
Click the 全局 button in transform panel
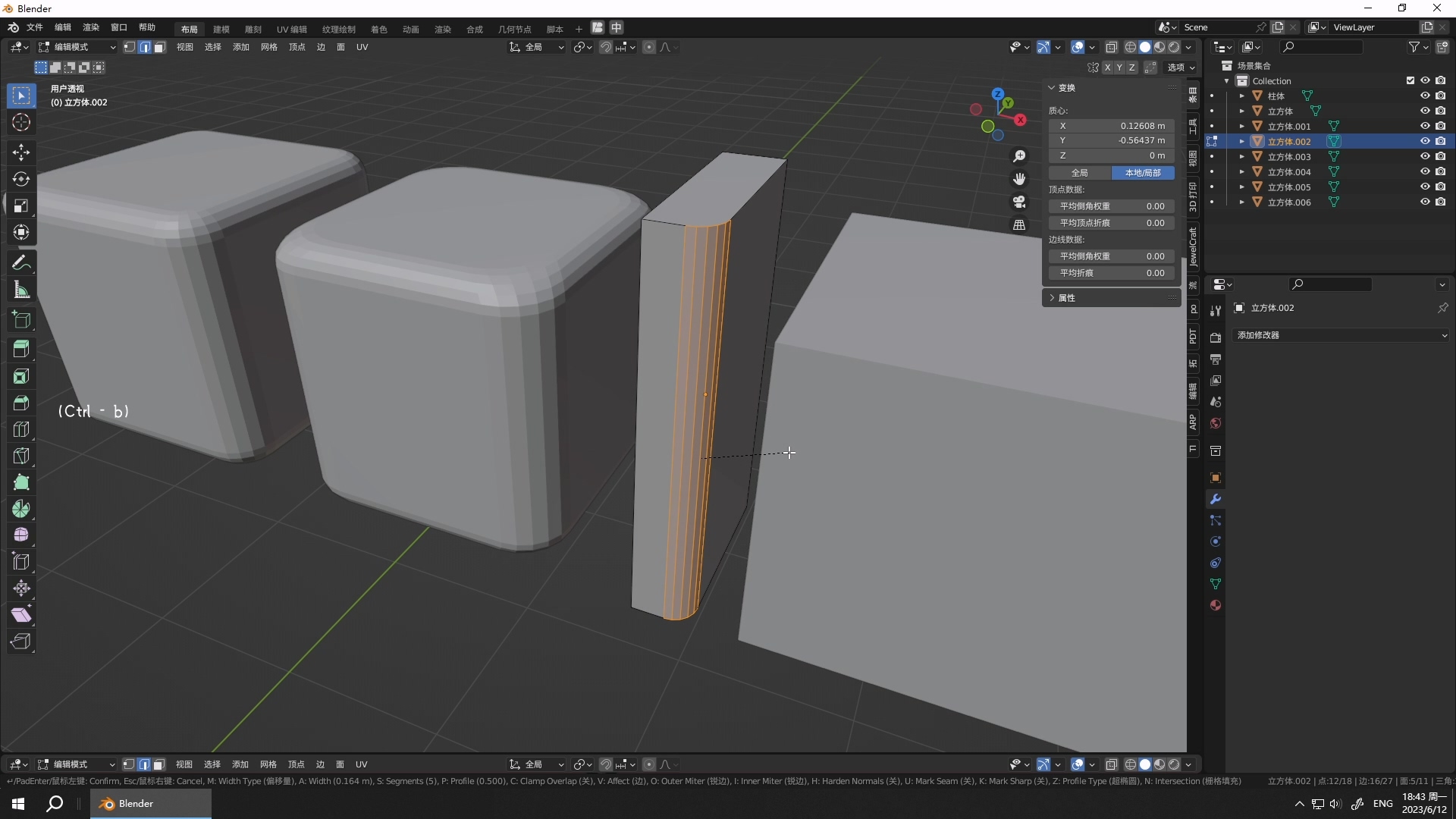click(1080, 173)
